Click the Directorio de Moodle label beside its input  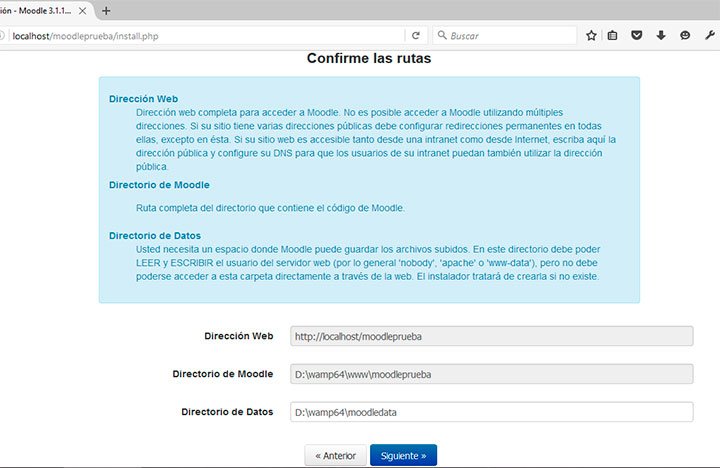click(x=222, y=373)
